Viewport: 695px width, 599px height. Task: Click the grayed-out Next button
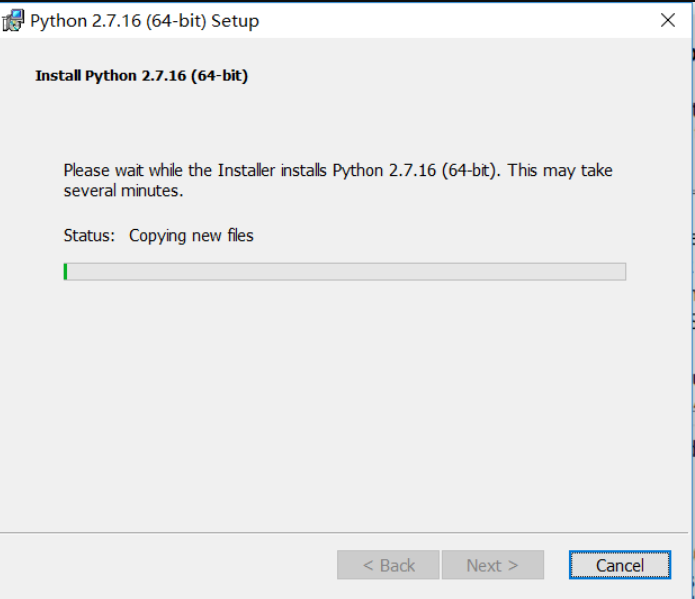pyautogui.click(x=492, y=565)
